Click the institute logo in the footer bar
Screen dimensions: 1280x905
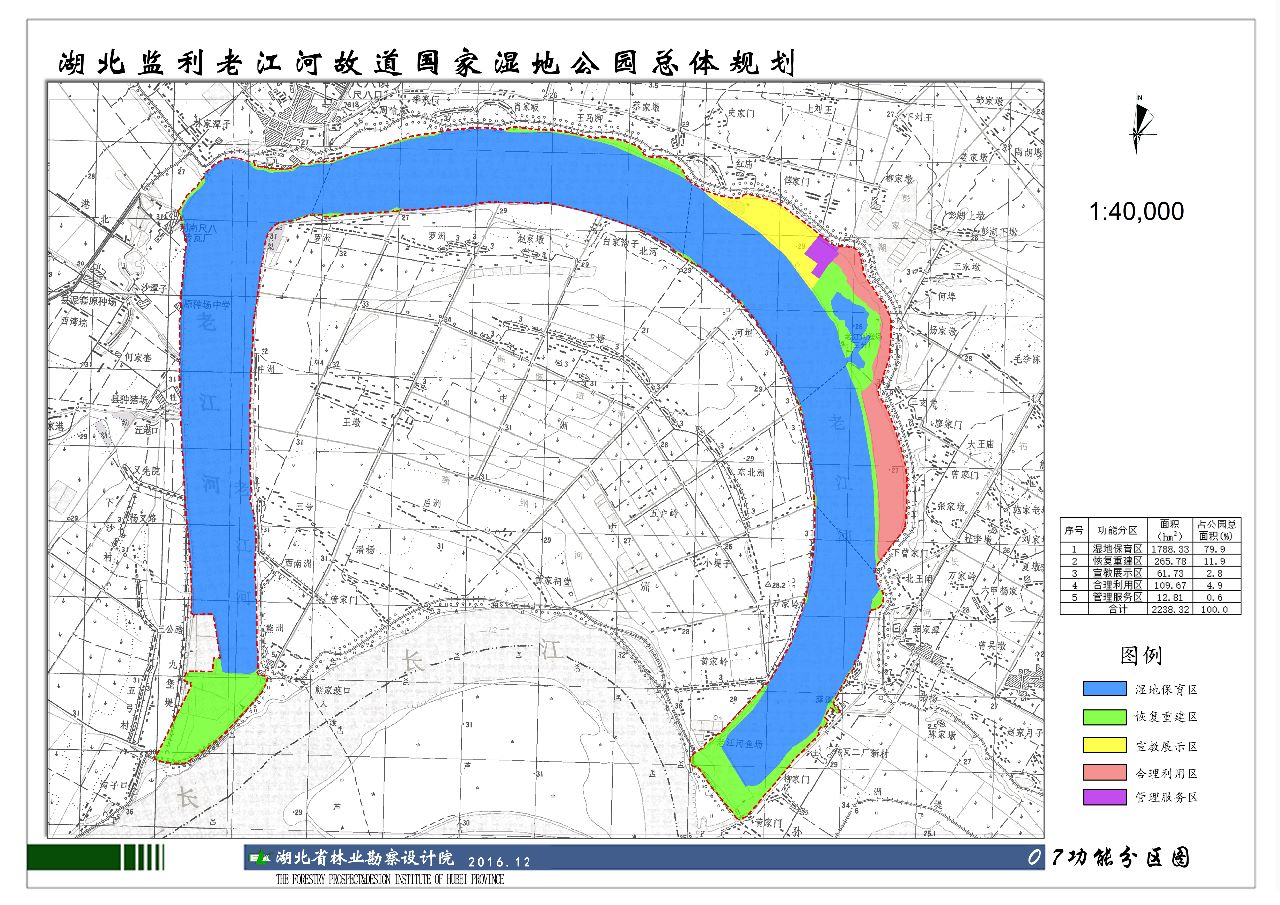[x=259, y=858]
